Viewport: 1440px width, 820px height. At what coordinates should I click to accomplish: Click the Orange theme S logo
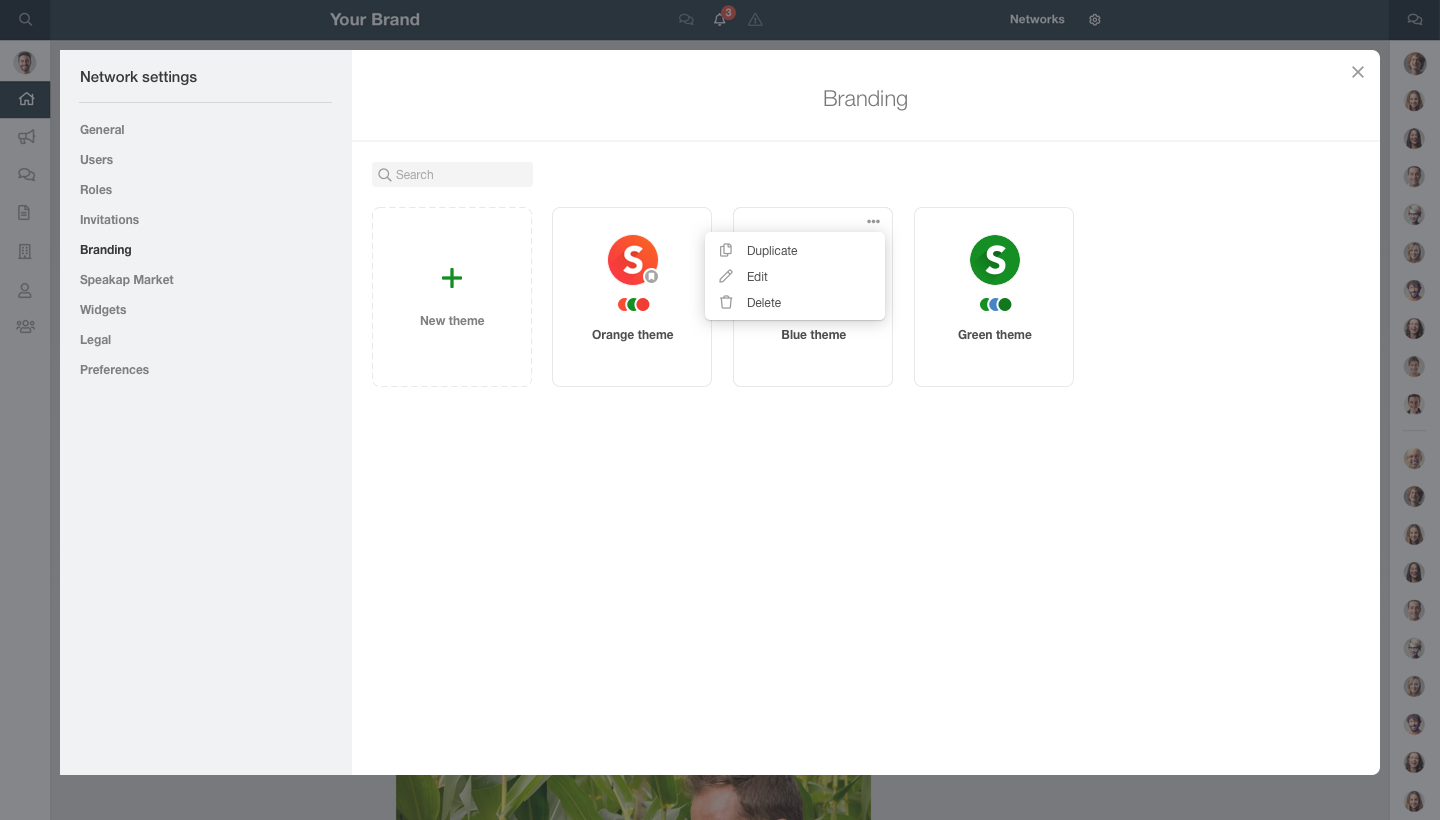click(633, 260)
